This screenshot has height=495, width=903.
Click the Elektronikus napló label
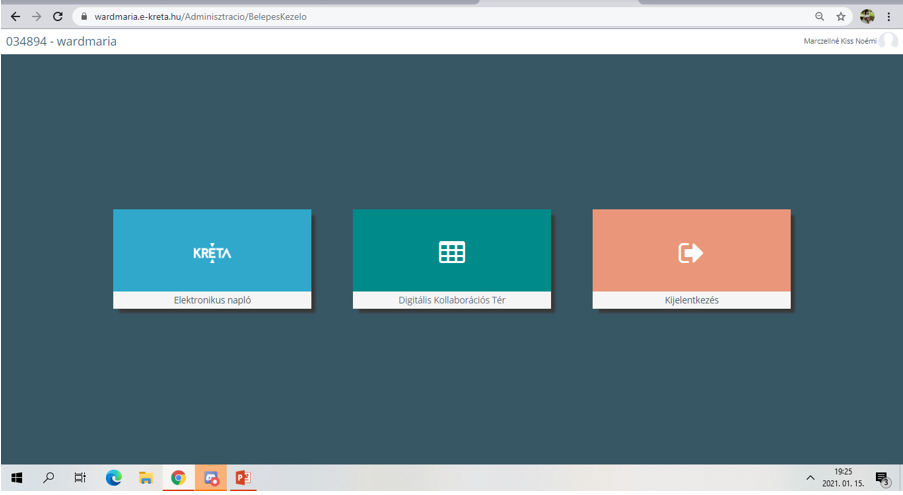coord(212,300)
